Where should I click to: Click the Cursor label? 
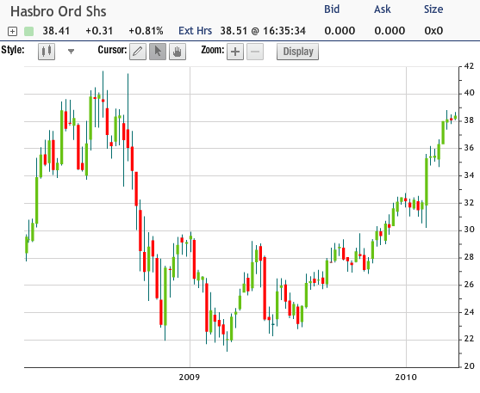tap(112, 50)
